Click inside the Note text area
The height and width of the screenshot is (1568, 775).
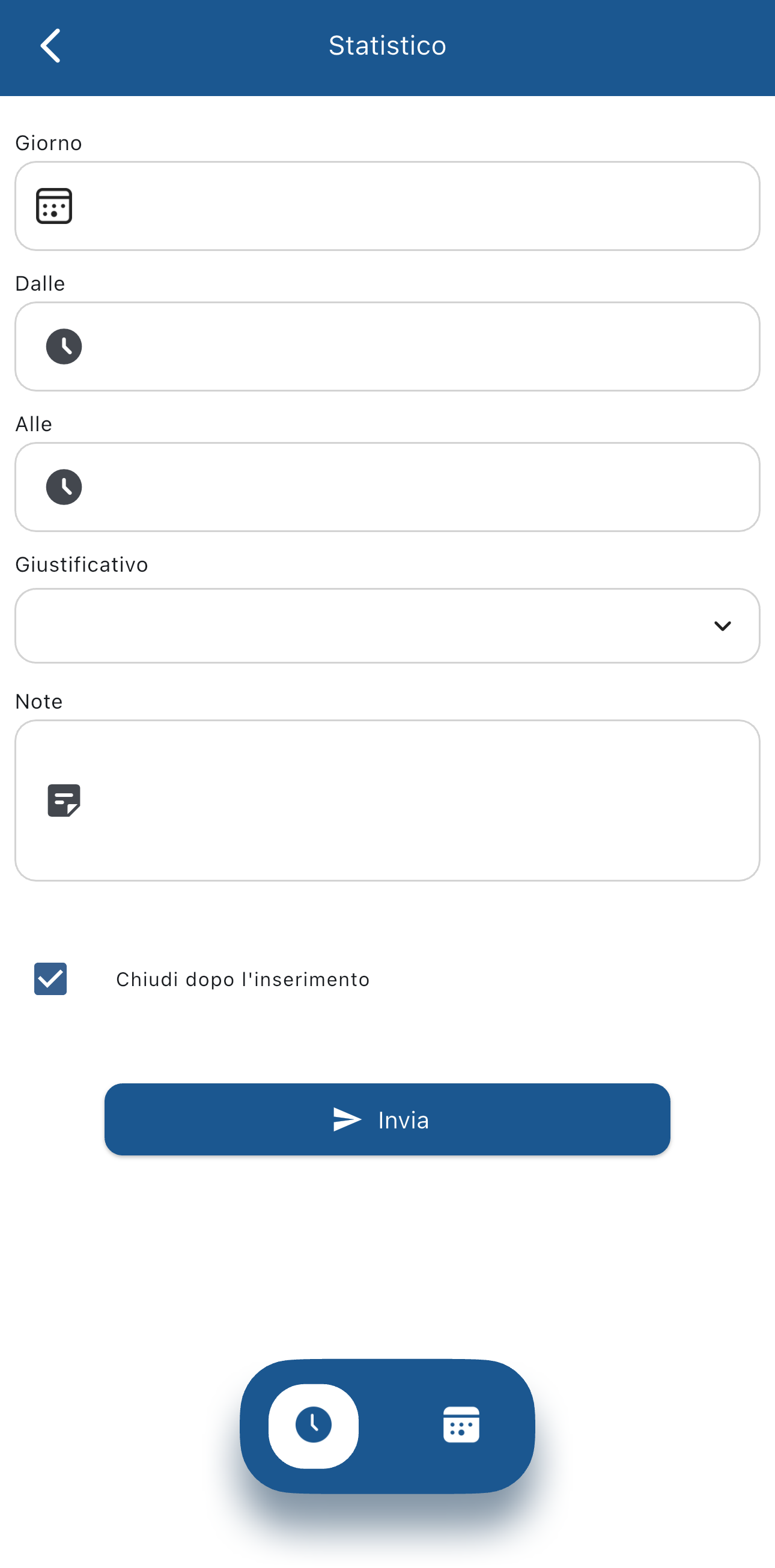414,801
